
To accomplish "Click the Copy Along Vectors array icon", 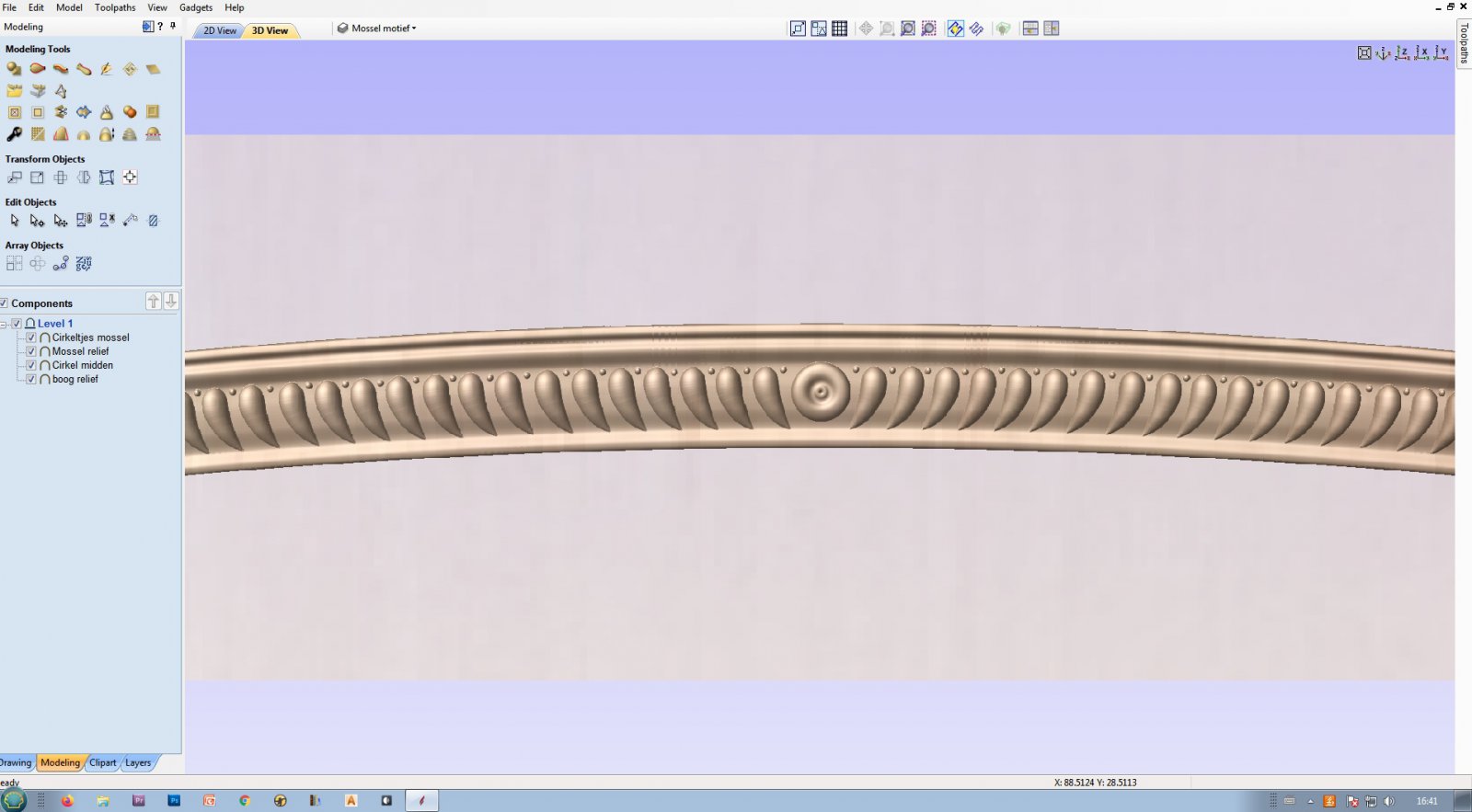I will [x=61, y=264].
